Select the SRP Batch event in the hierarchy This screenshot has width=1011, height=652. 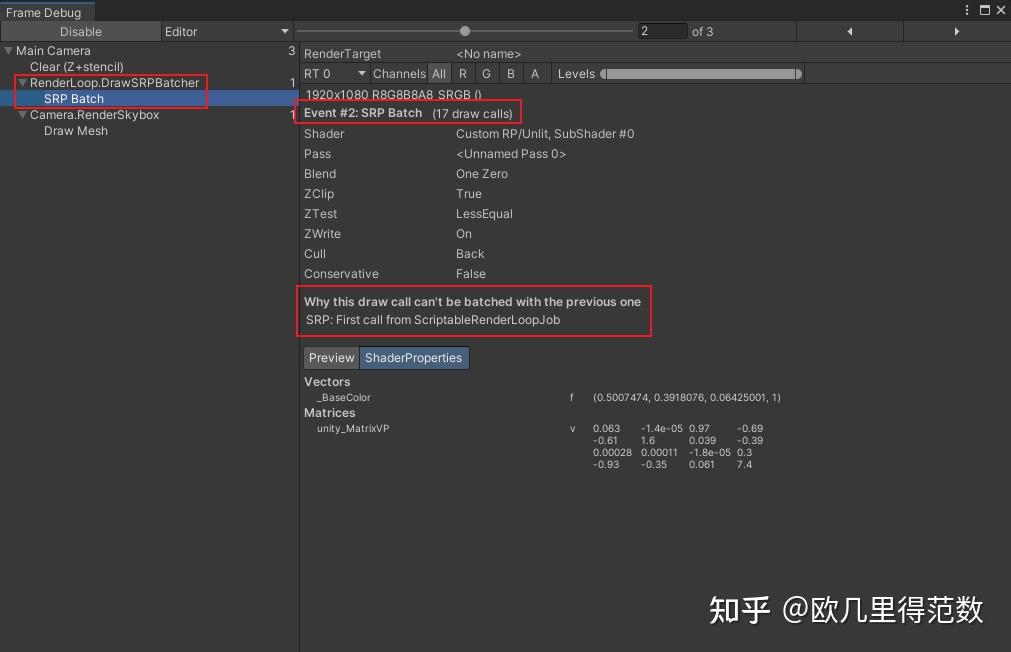[x=73, y=99]
